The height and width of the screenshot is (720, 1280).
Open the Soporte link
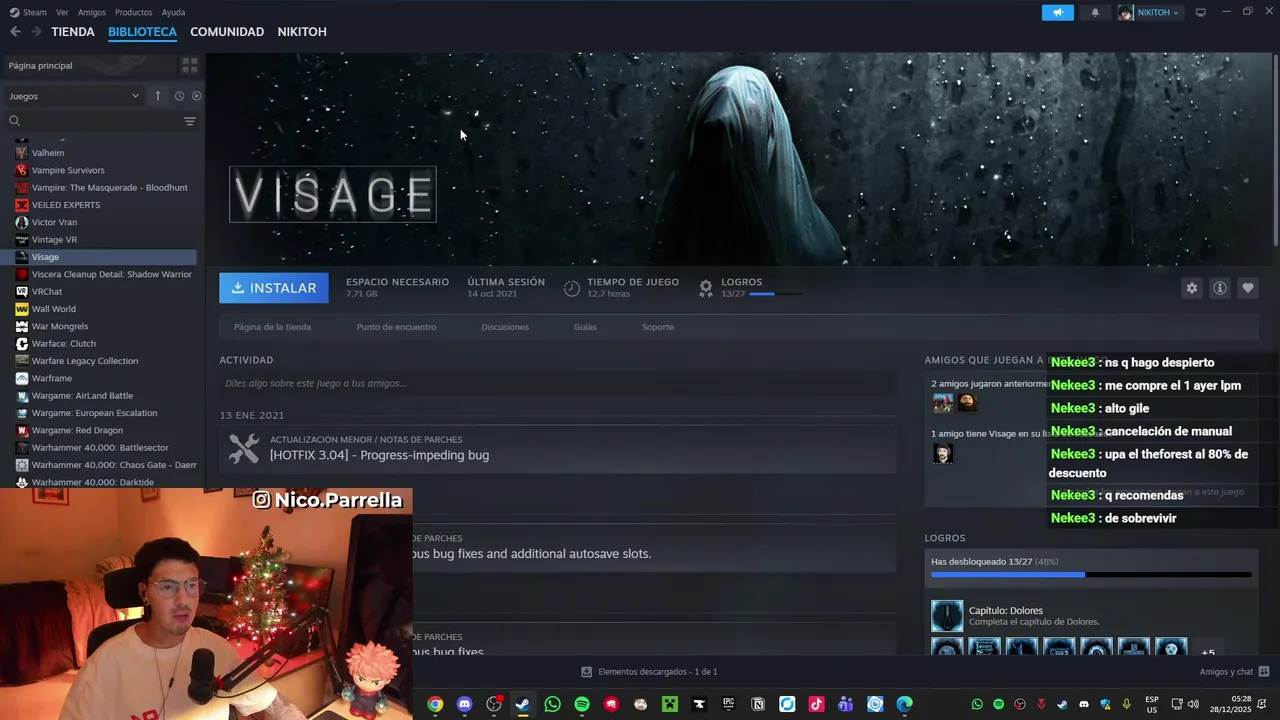658,327
